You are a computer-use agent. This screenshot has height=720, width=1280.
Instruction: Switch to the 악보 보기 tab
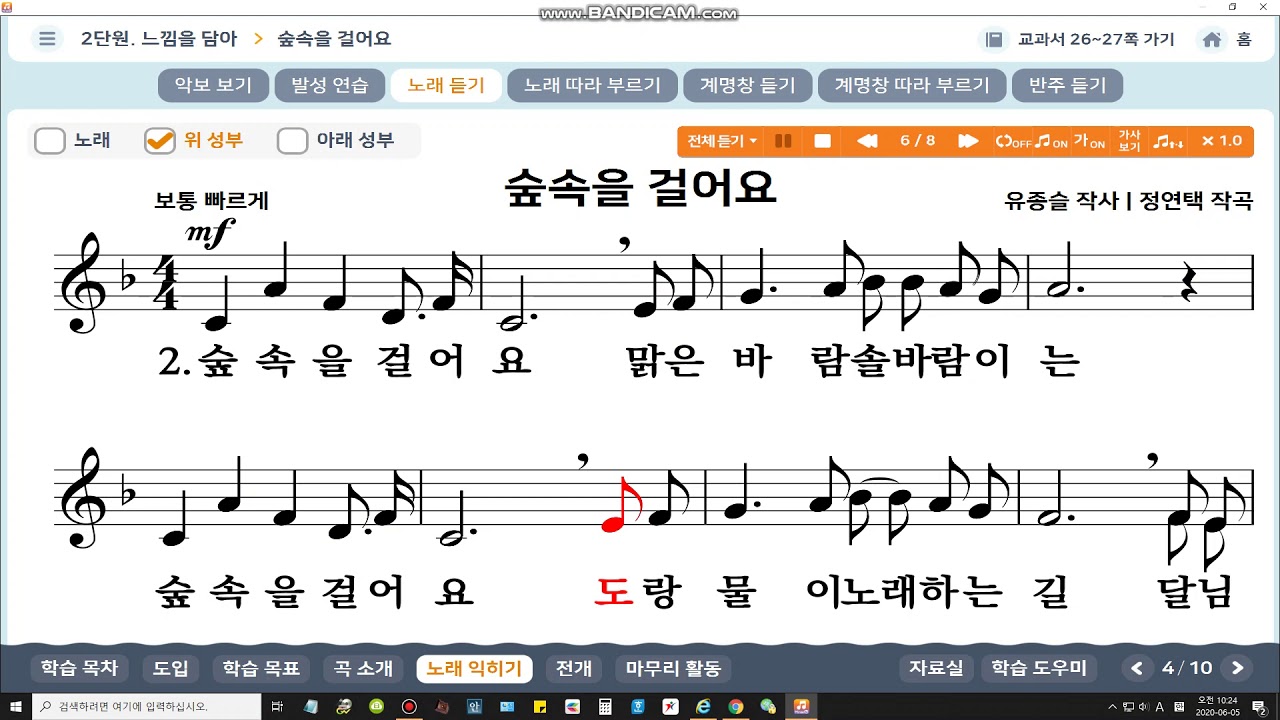coord(213,85)
